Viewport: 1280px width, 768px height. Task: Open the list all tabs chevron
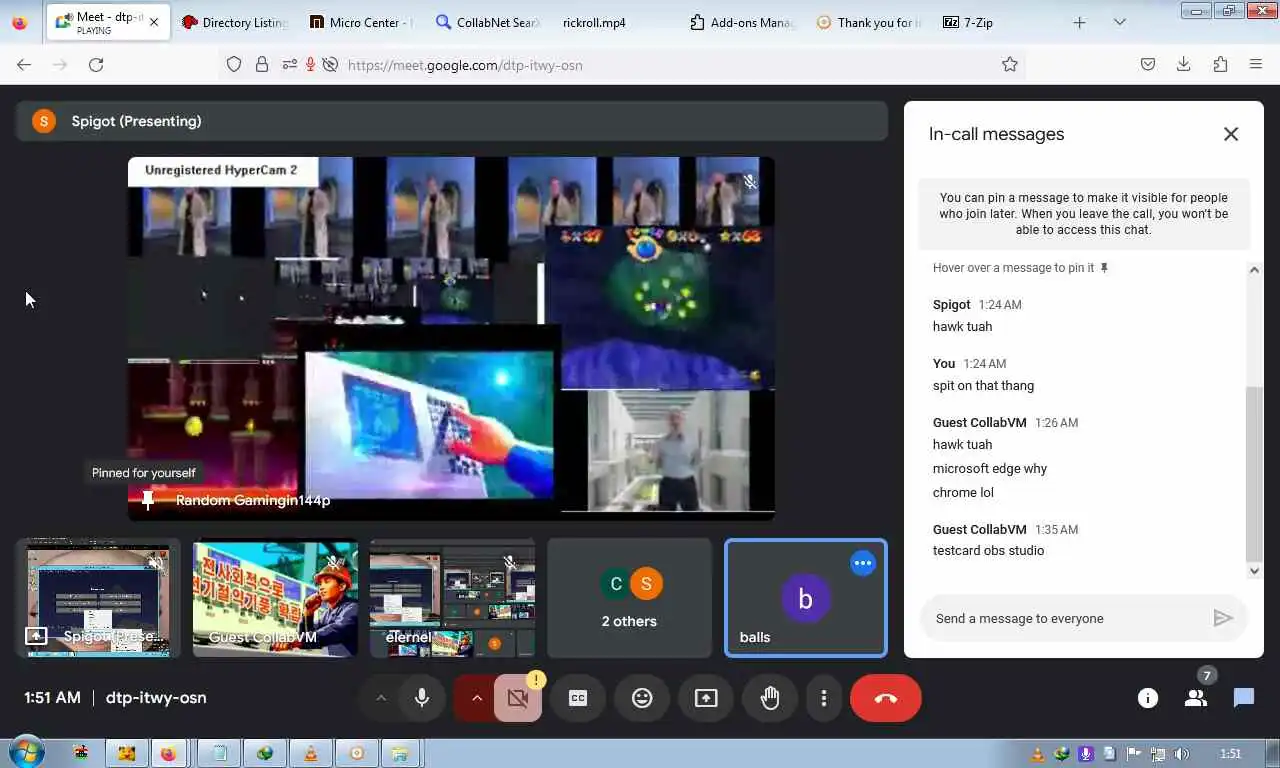[1120, 22]
